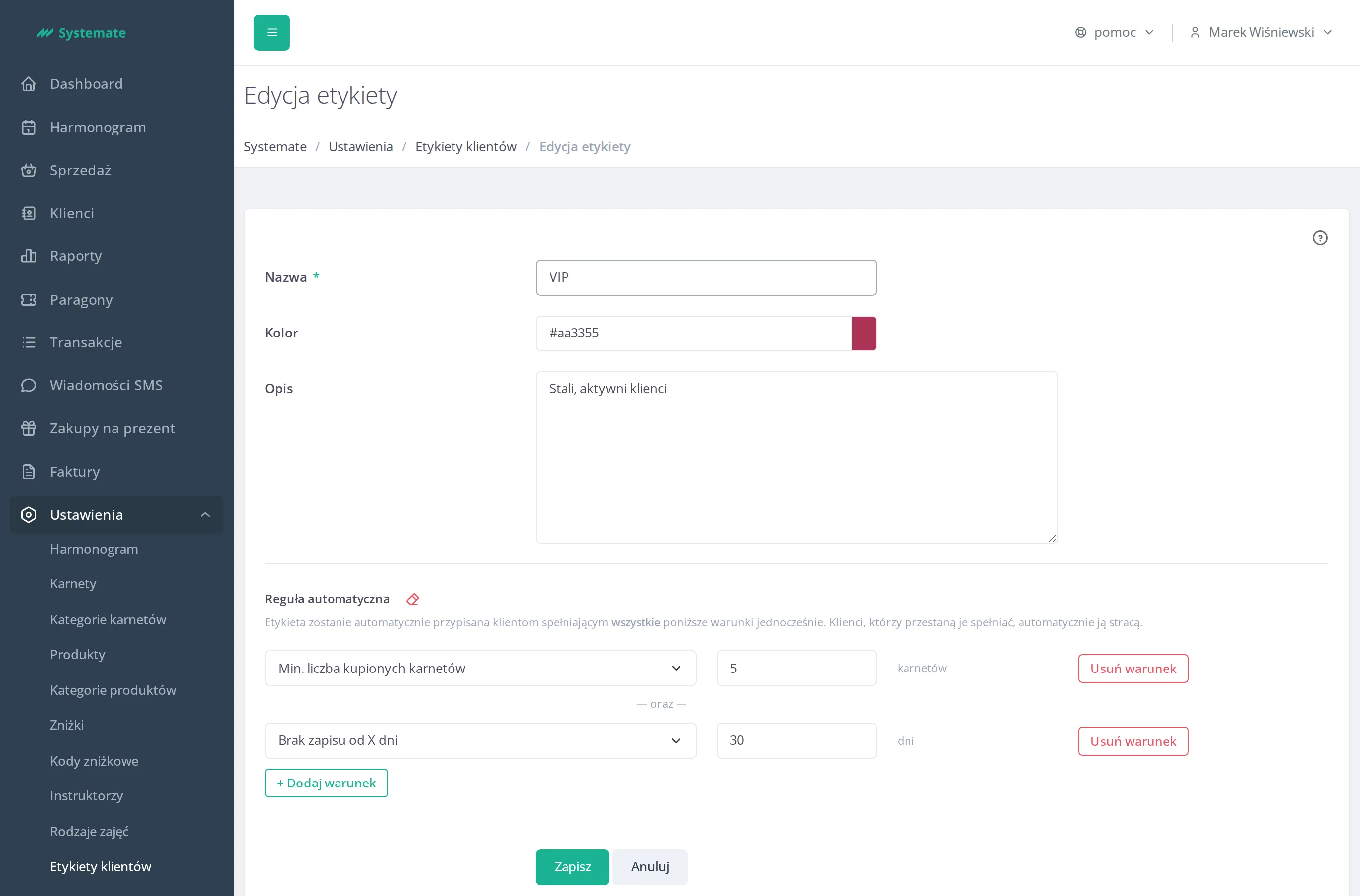
Task: Click the pomoc lifebuoy icon
Action: (x=1080, y=32)
